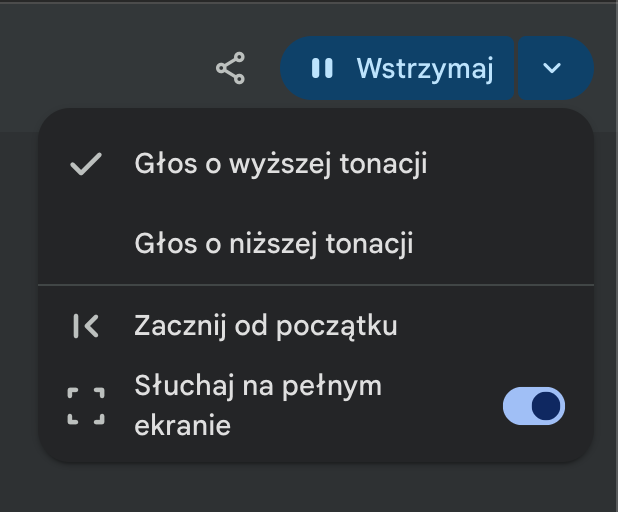Switch to Głos o niższej tonacji

click(316, 244)
